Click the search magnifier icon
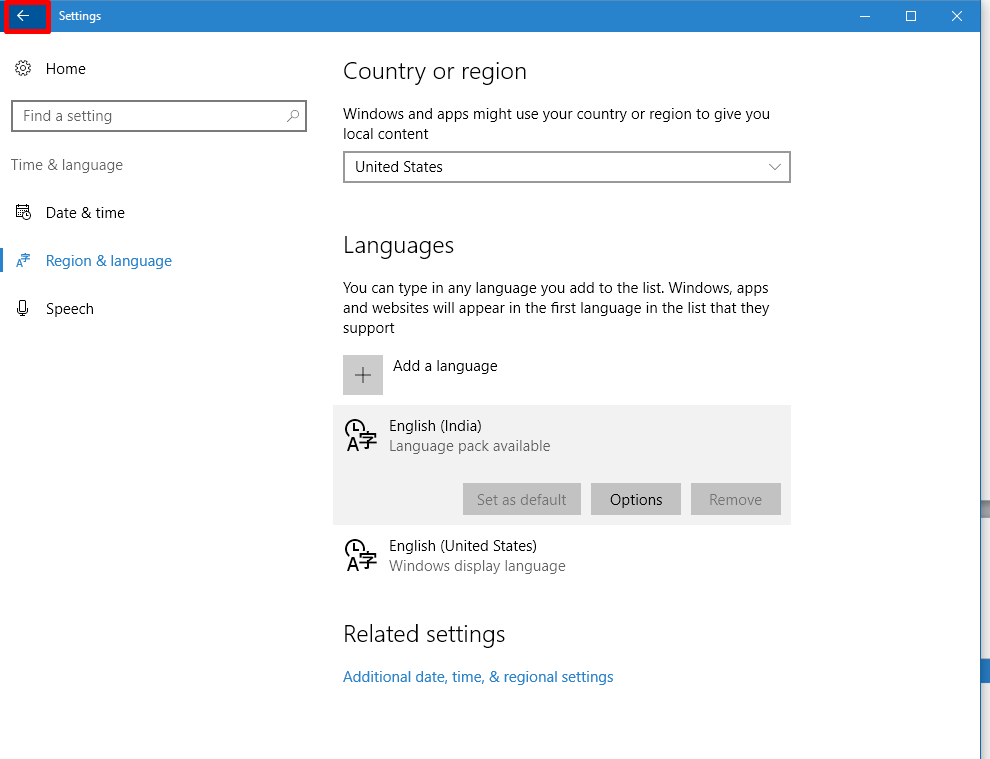990x759 pixels. 292,116
